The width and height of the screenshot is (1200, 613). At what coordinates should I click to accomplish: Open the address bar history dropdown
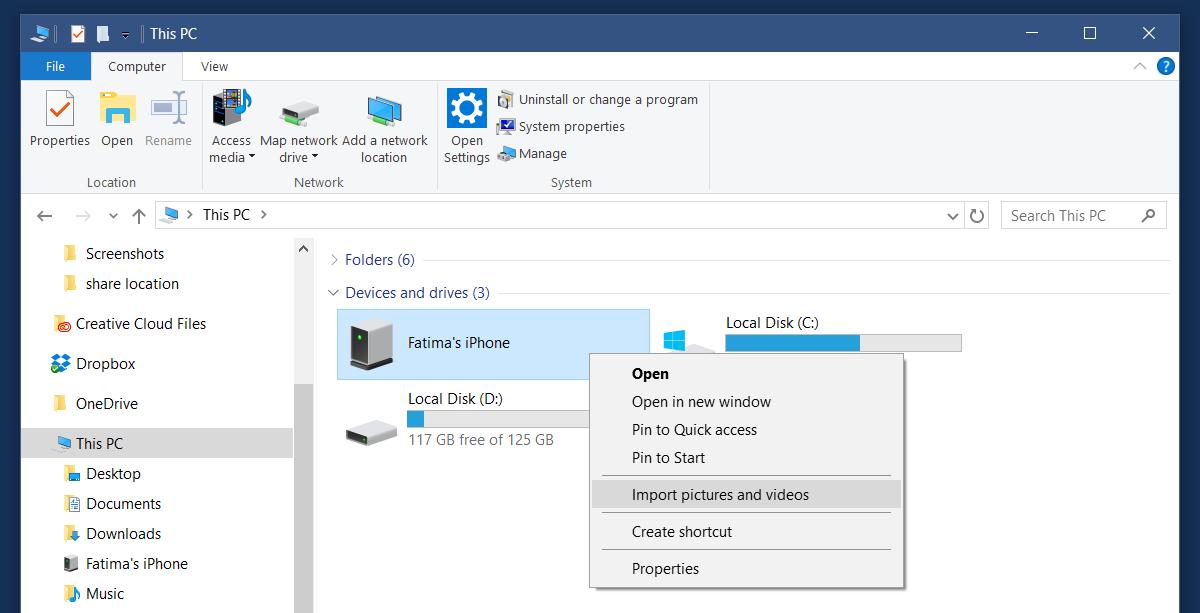click(952, 215)
